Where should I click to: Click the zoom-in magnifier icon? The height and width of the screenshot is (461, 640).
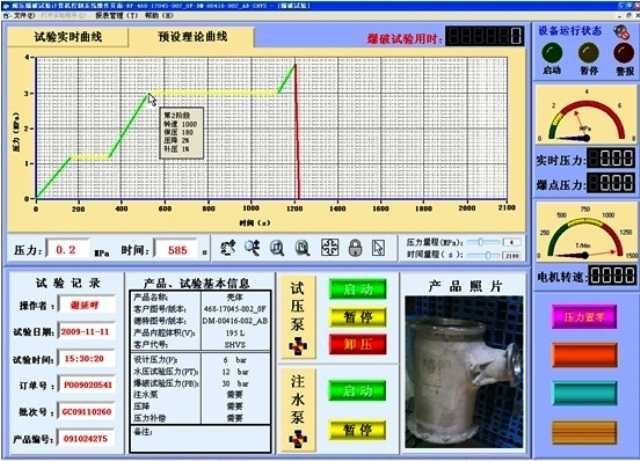[x=276, y=249]
